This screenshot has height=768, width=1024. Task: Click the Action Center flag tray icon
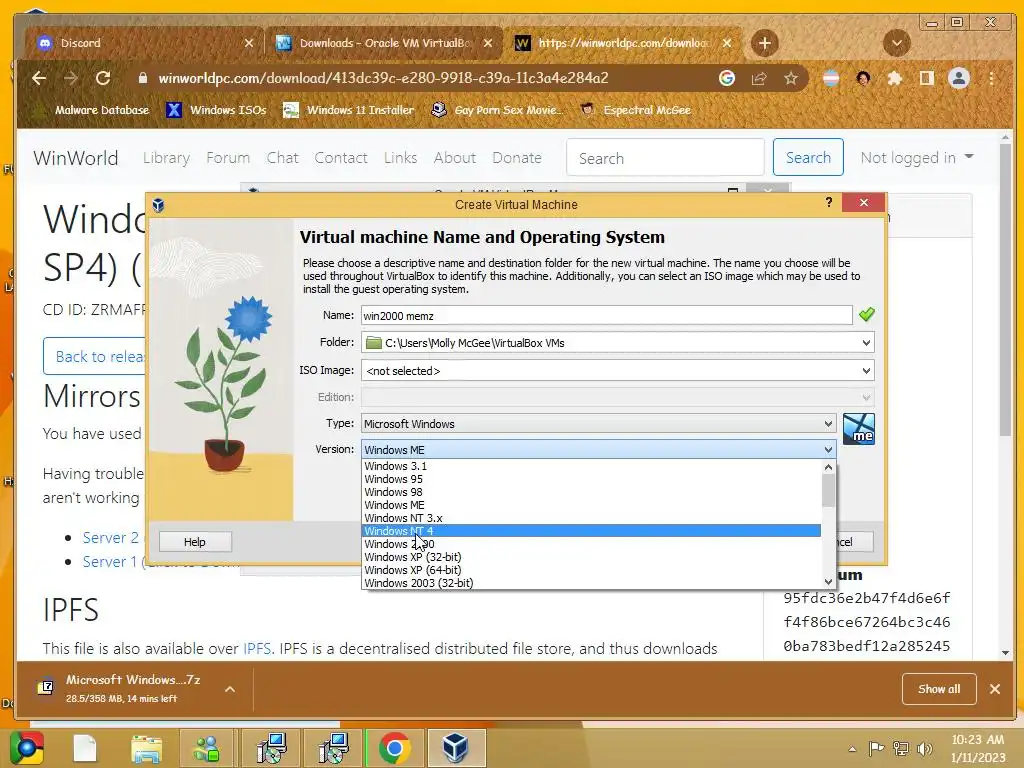pos(876,749)
